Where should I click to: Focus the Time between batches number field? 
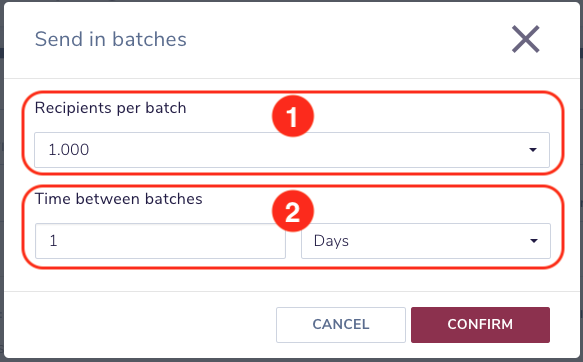(x=160, y=241)
